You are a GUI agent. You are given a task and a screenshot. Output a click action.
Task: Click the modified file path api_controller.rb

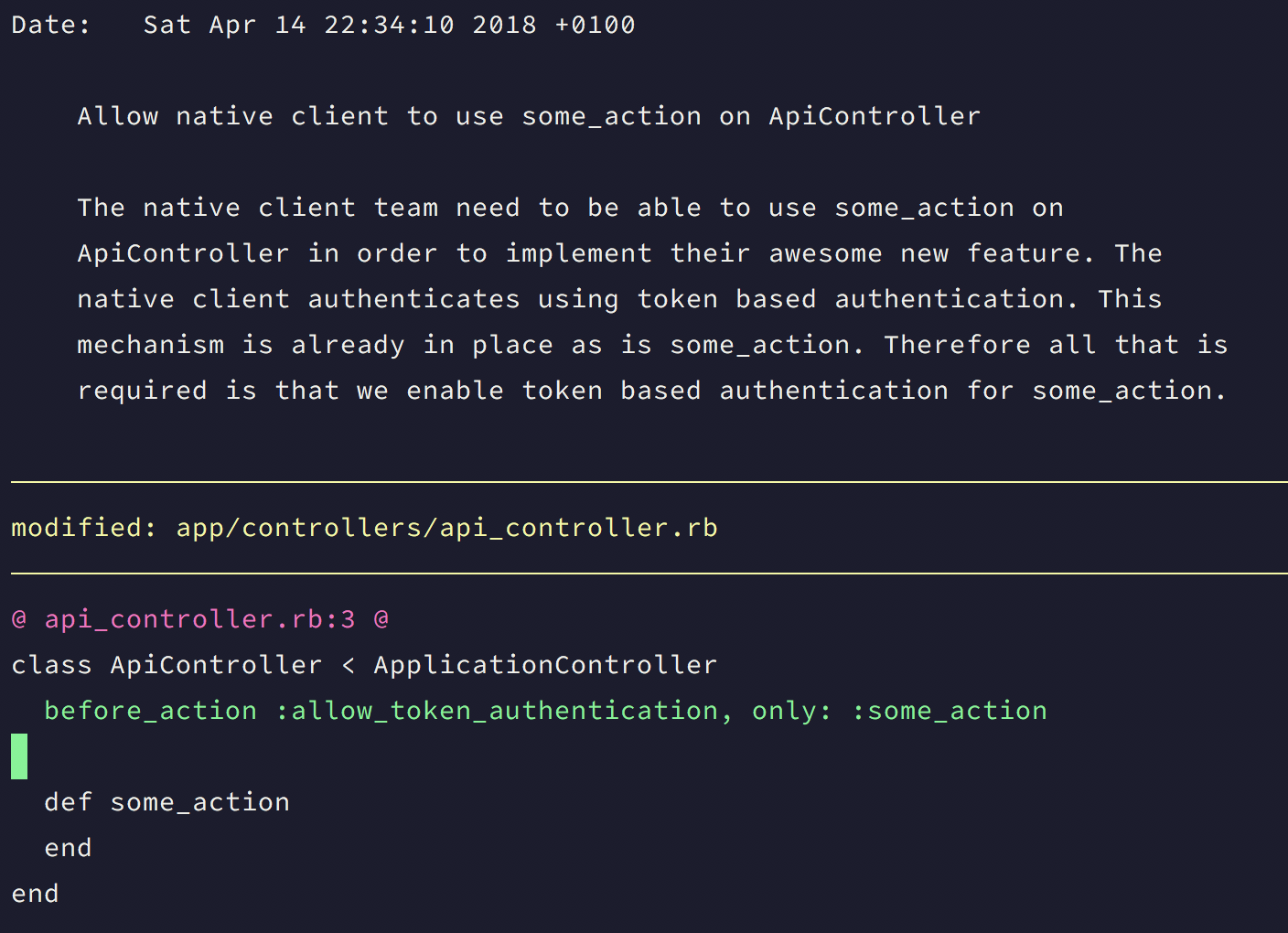(446, 528)
